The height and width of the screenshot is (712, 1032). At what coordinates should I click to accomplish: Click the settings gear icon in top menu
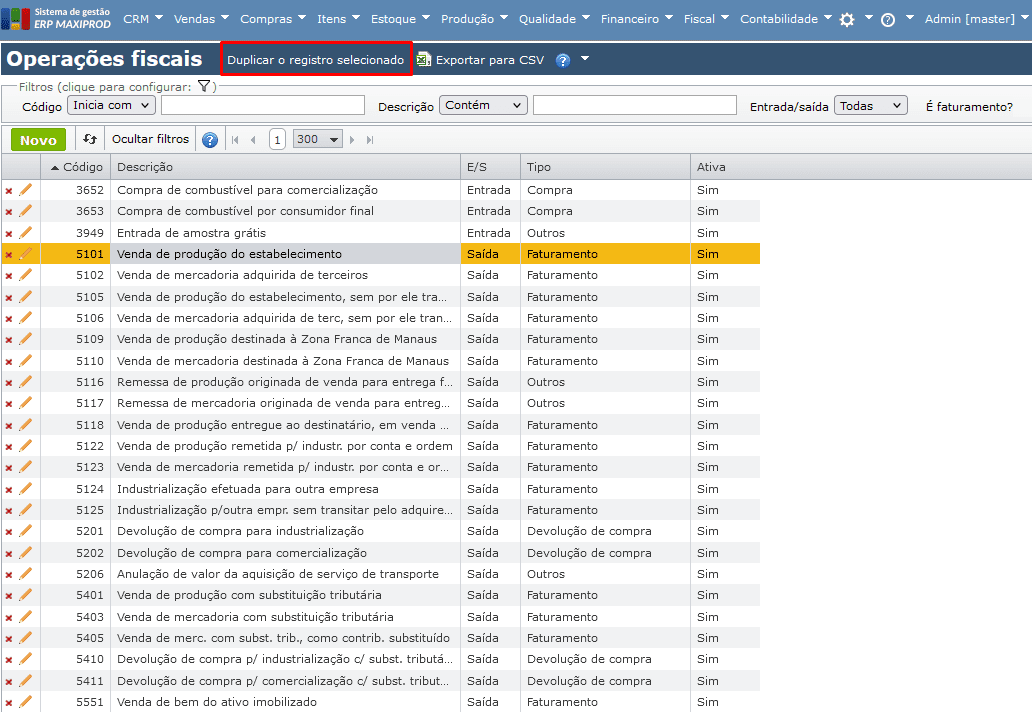847,19
